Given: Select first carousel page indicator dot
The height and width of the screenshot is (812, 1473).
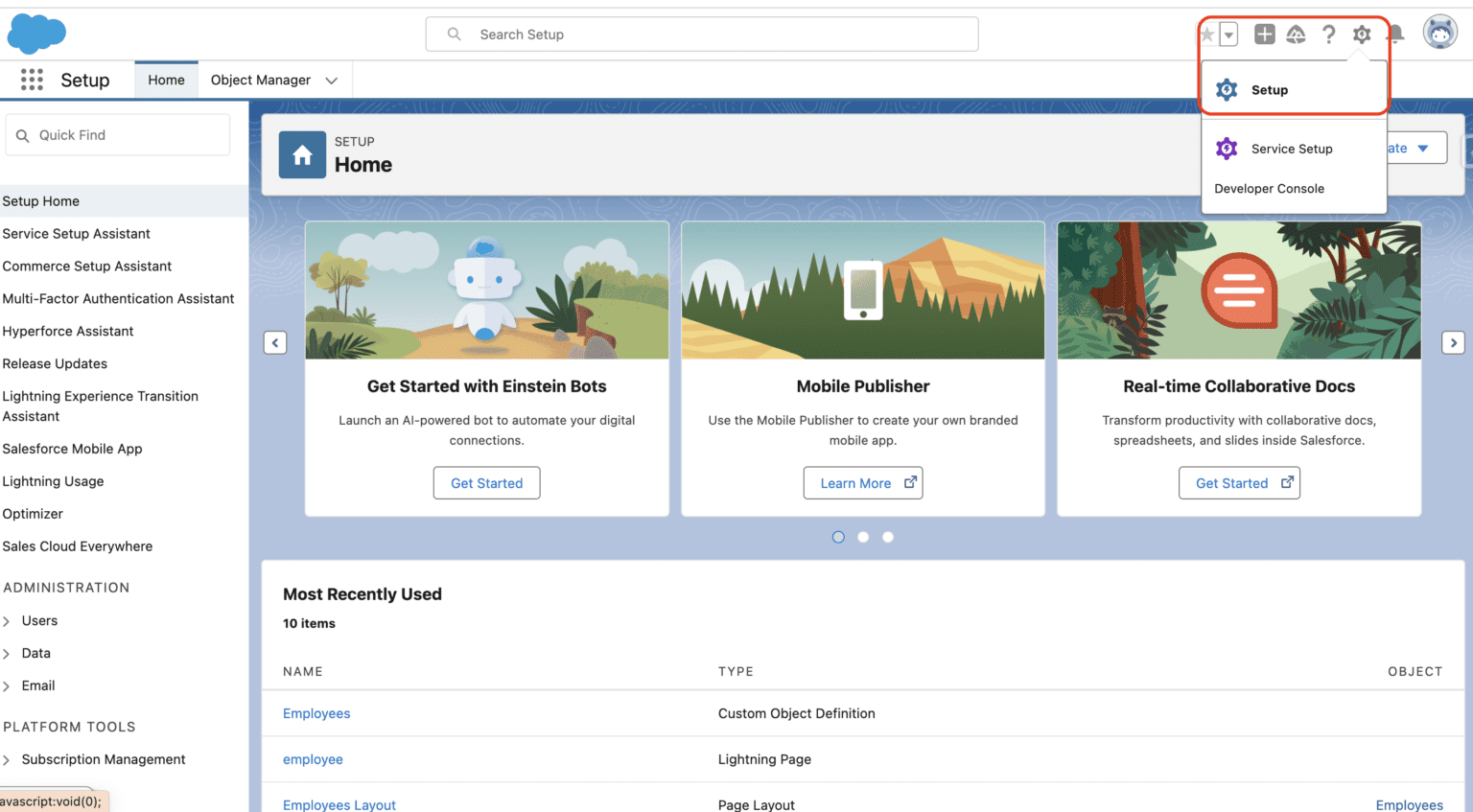Looking at the screenshot, I should click(x=838, y=537).
